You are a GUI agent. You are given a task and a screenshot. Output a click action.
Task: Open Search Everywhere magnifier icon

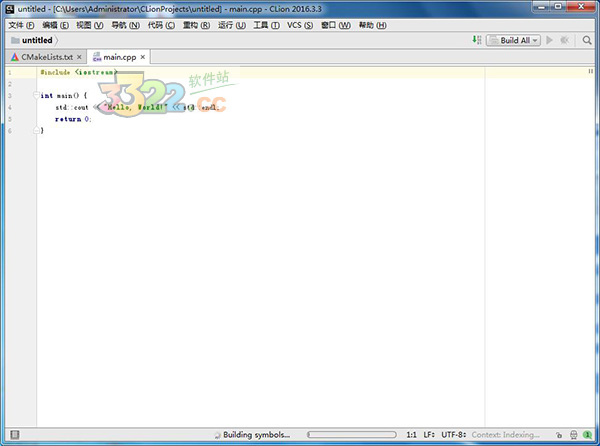click(x=587, y=40)
